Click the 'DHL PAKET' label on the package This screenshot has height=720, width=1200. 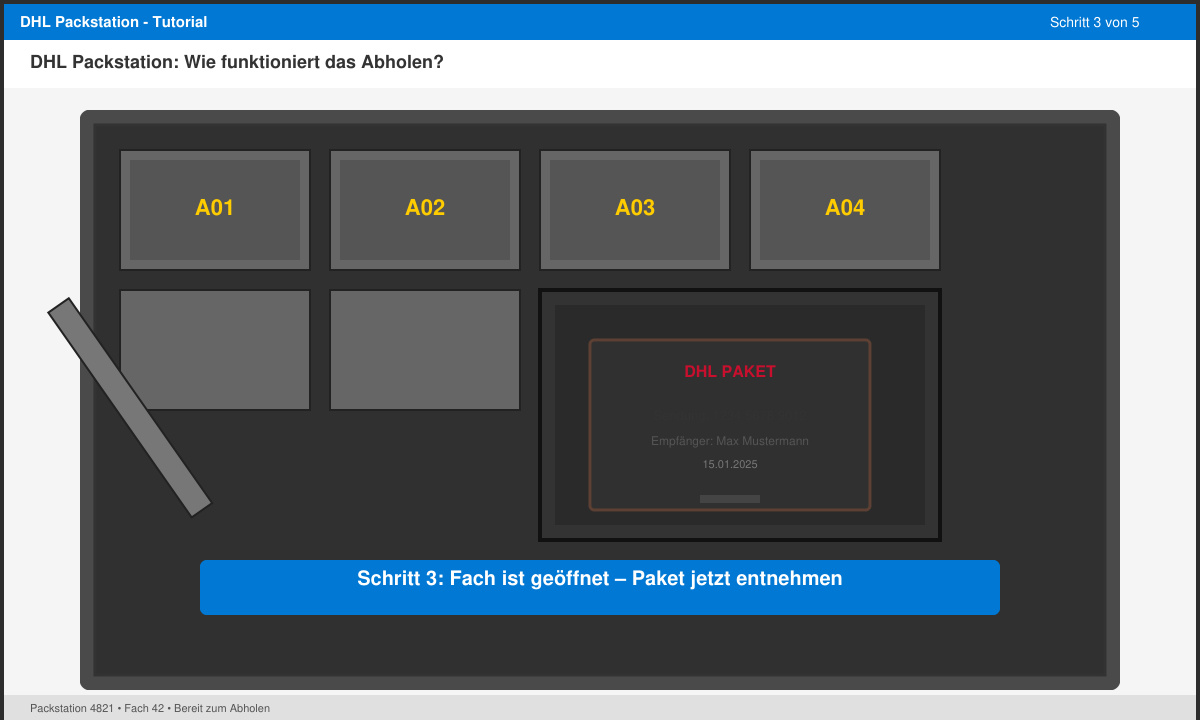[730, 371]
